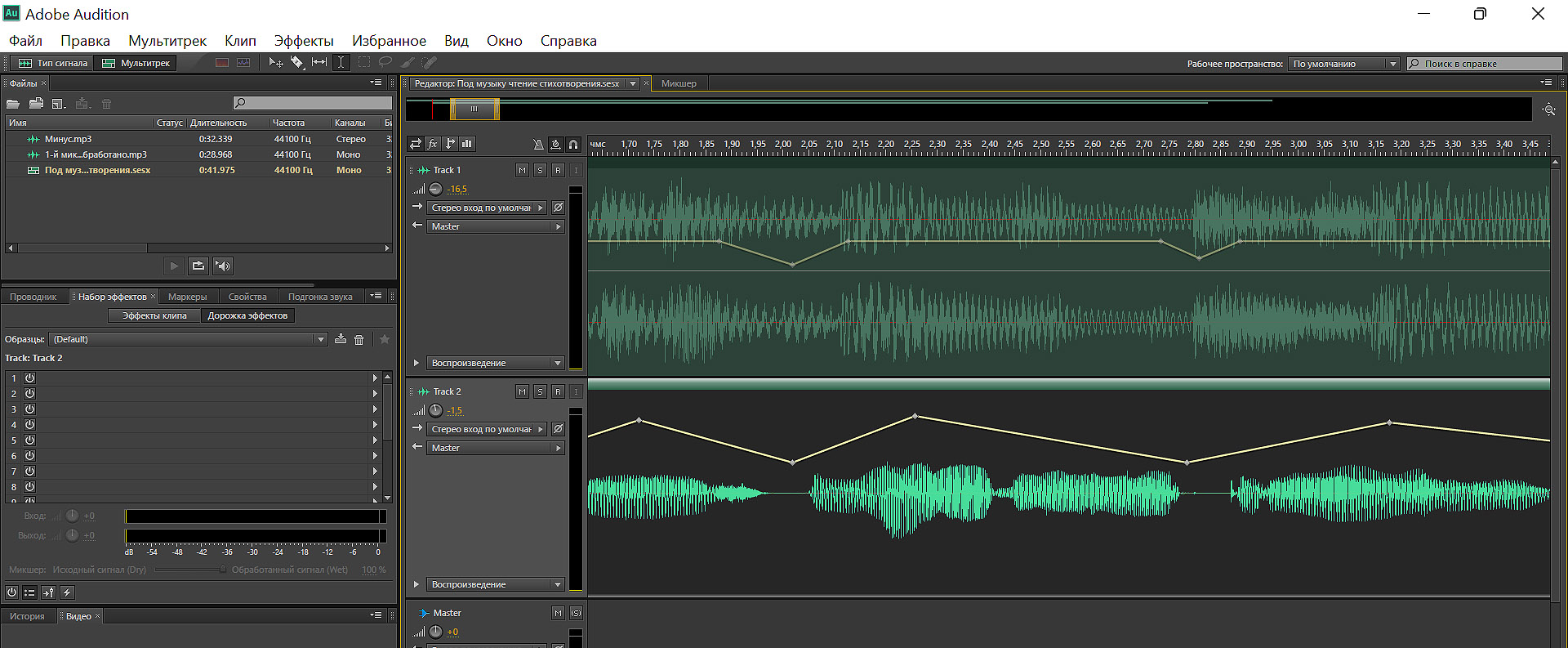Screen dimensions: 1568x648
Task: Arm Track 2 for recording with R
Action: (x=558, y=391)
